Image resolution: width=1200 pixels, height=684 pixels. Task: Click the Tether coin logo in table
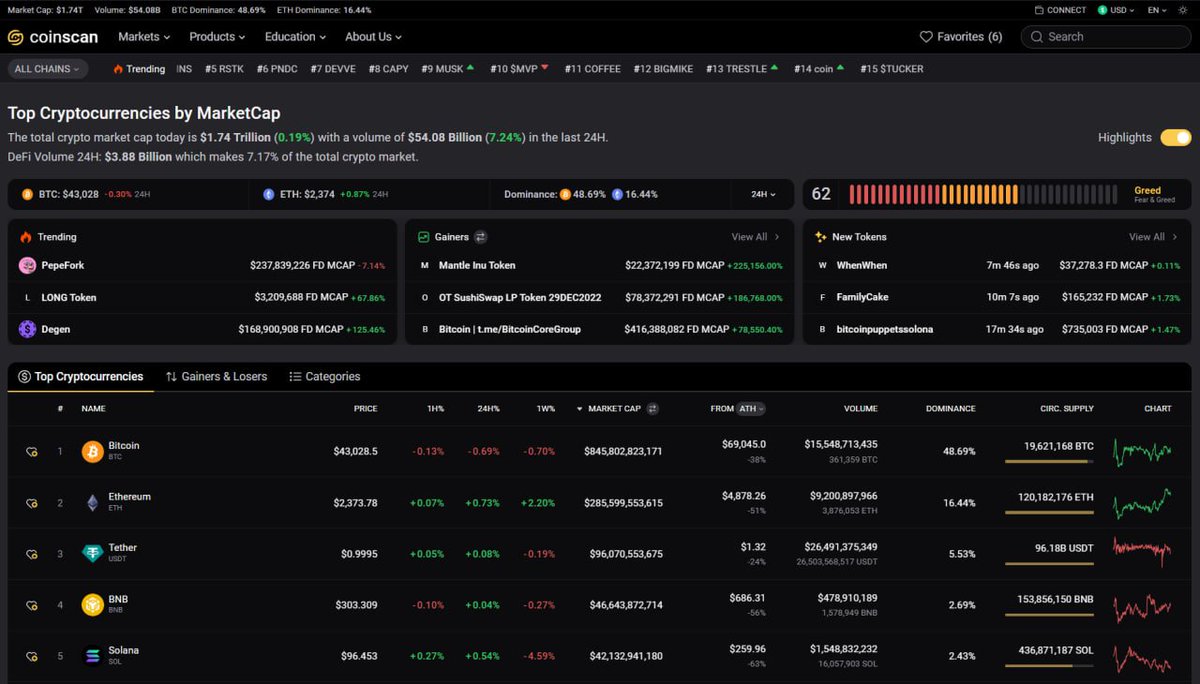pyautogui.click(x=92, y=553)
